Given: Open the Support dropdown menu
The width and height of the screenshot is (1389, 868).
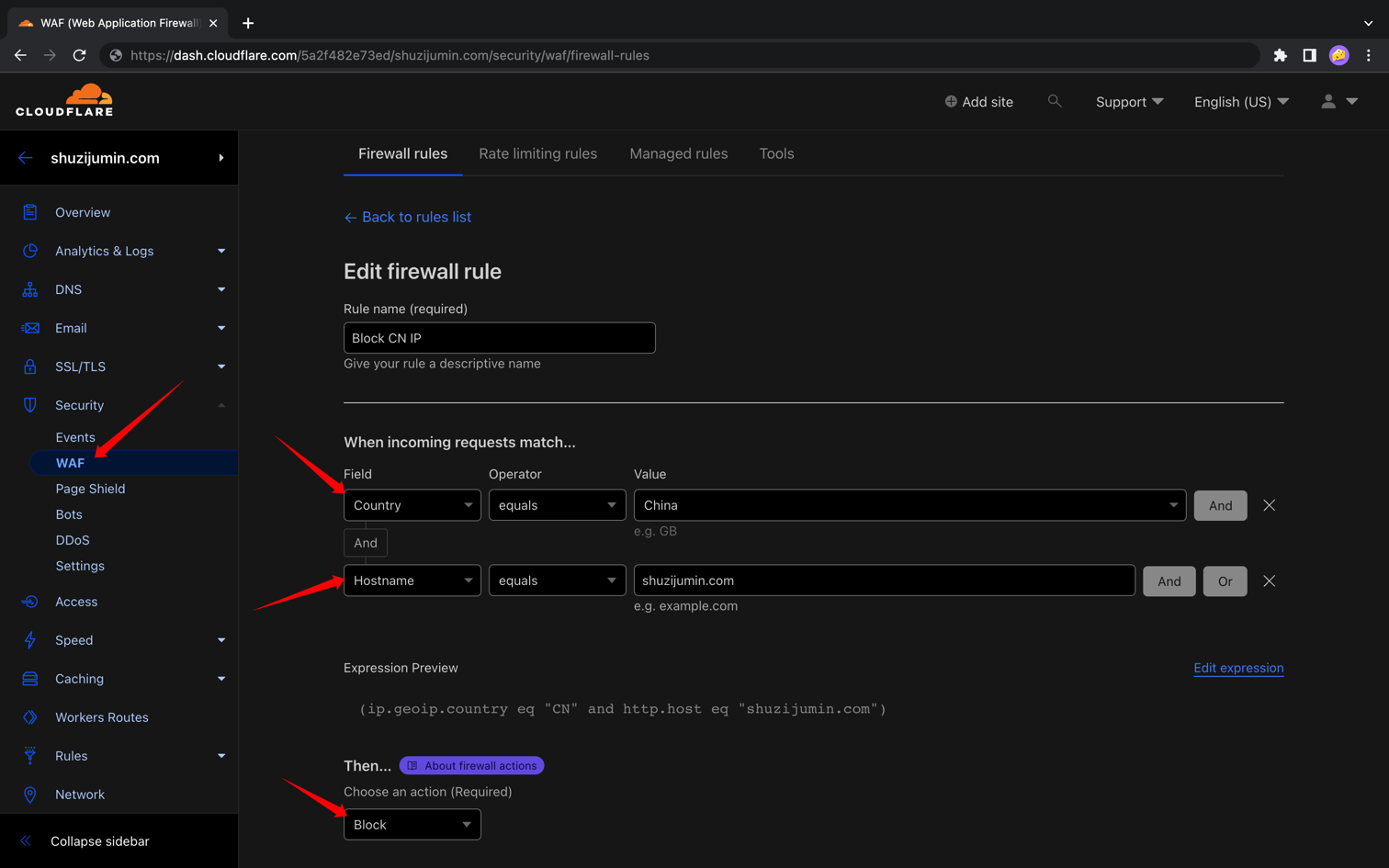Looking at the screenshot, I should [x=1129, y=102].
